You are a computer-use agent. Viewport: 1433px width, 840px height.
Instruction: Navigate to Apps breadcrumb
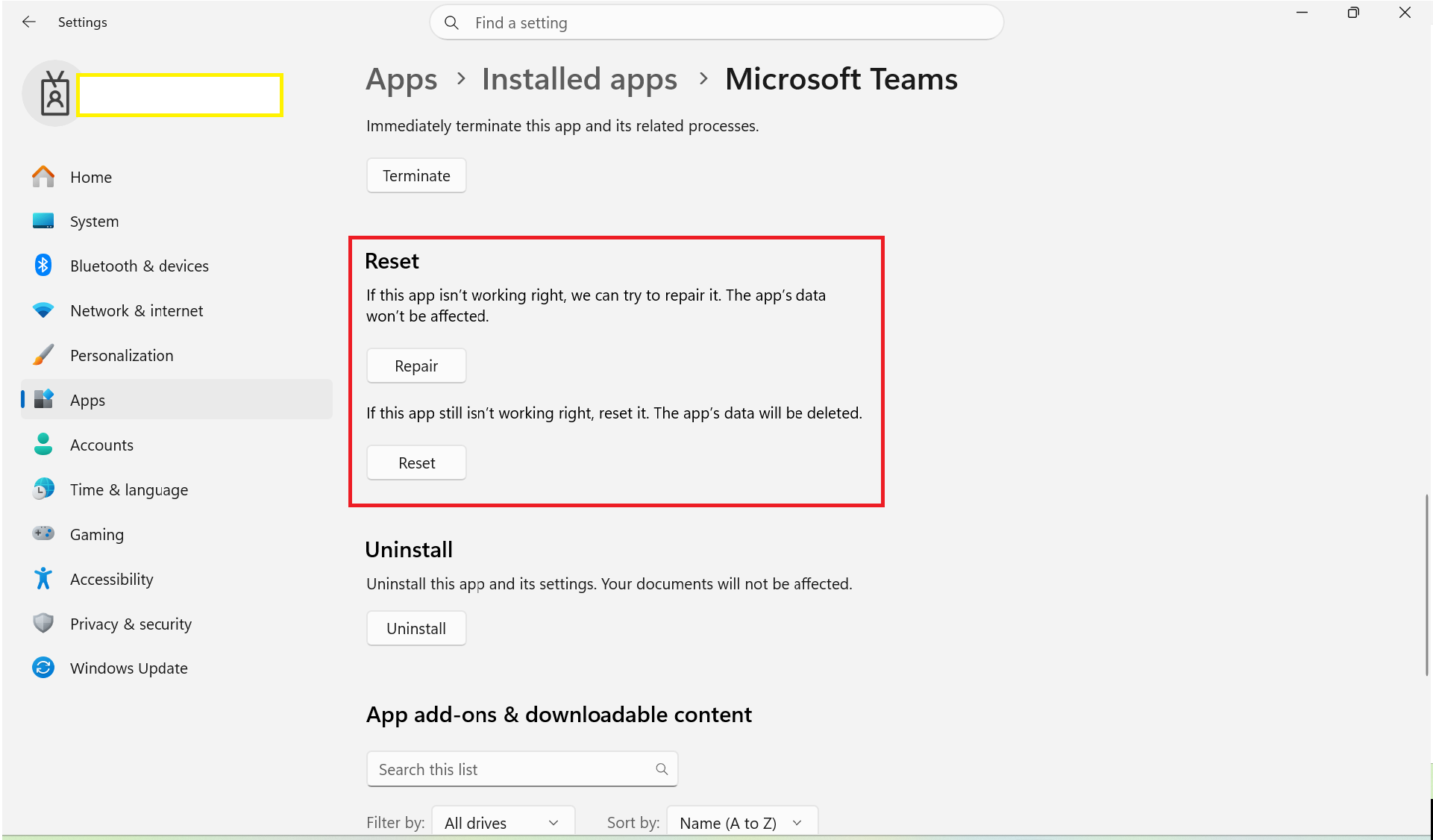tap(401, 79)
